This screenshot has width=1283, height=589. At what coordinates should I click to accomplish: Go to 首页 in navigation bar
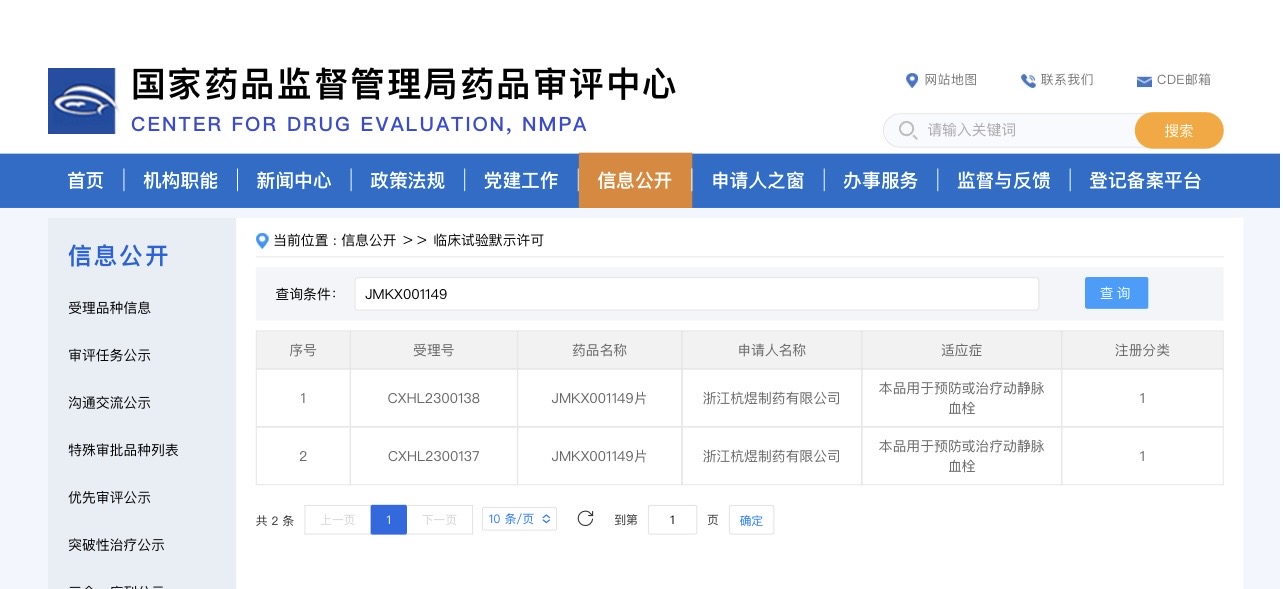tap(86, 181)
